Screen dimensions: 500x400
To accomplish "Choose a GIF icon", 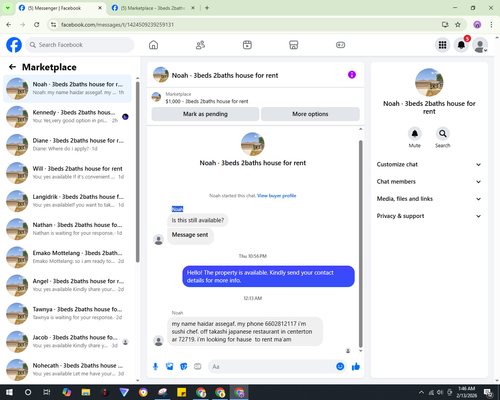I will tap(198, 367).
